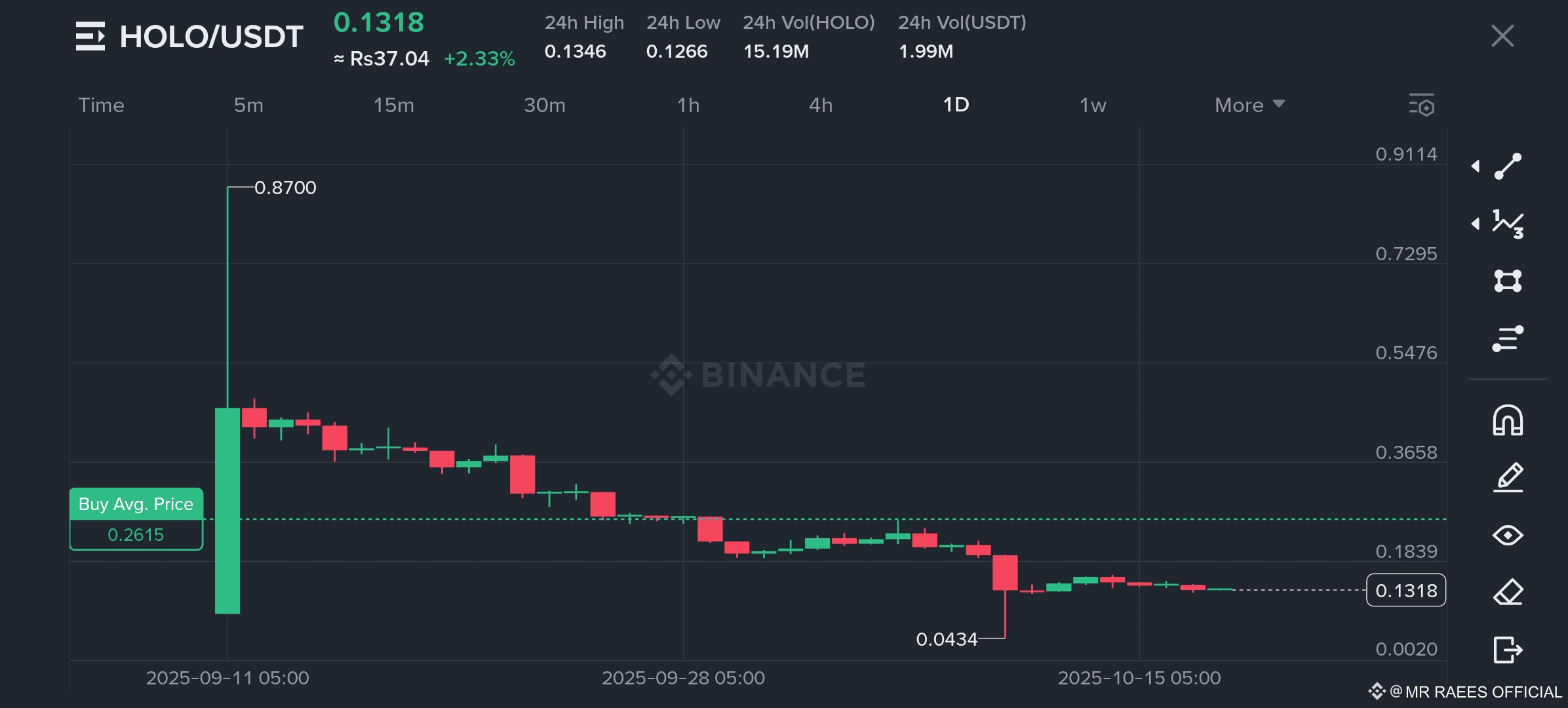Expand the wave tool variants arrow
1568x708 pixels.
coord(1476,224)
